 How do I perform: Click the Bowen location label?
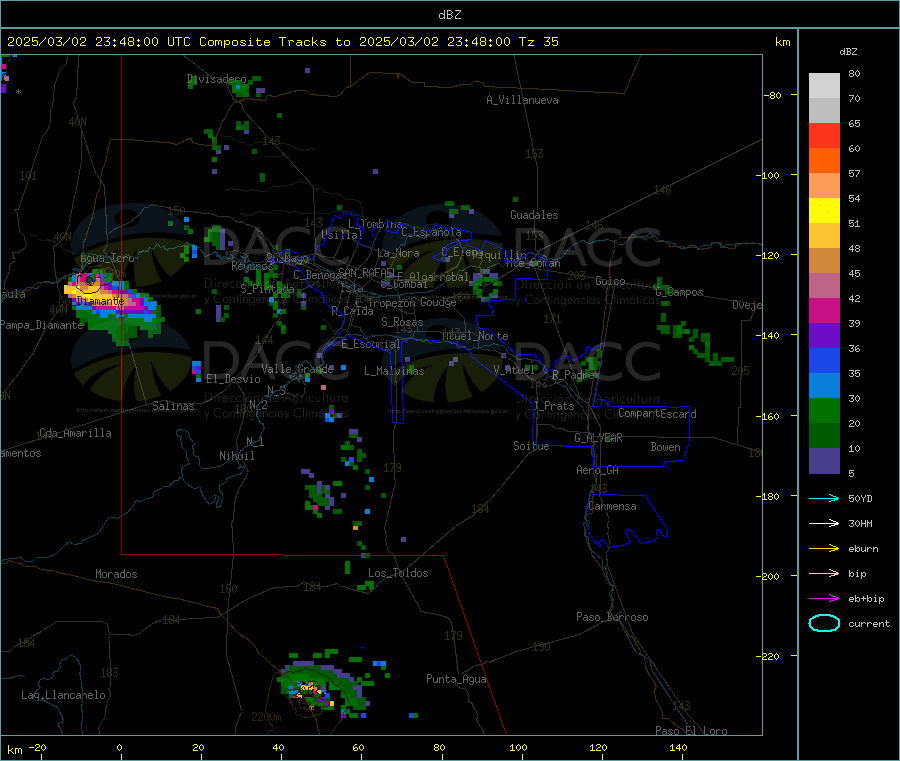(665, 447)
